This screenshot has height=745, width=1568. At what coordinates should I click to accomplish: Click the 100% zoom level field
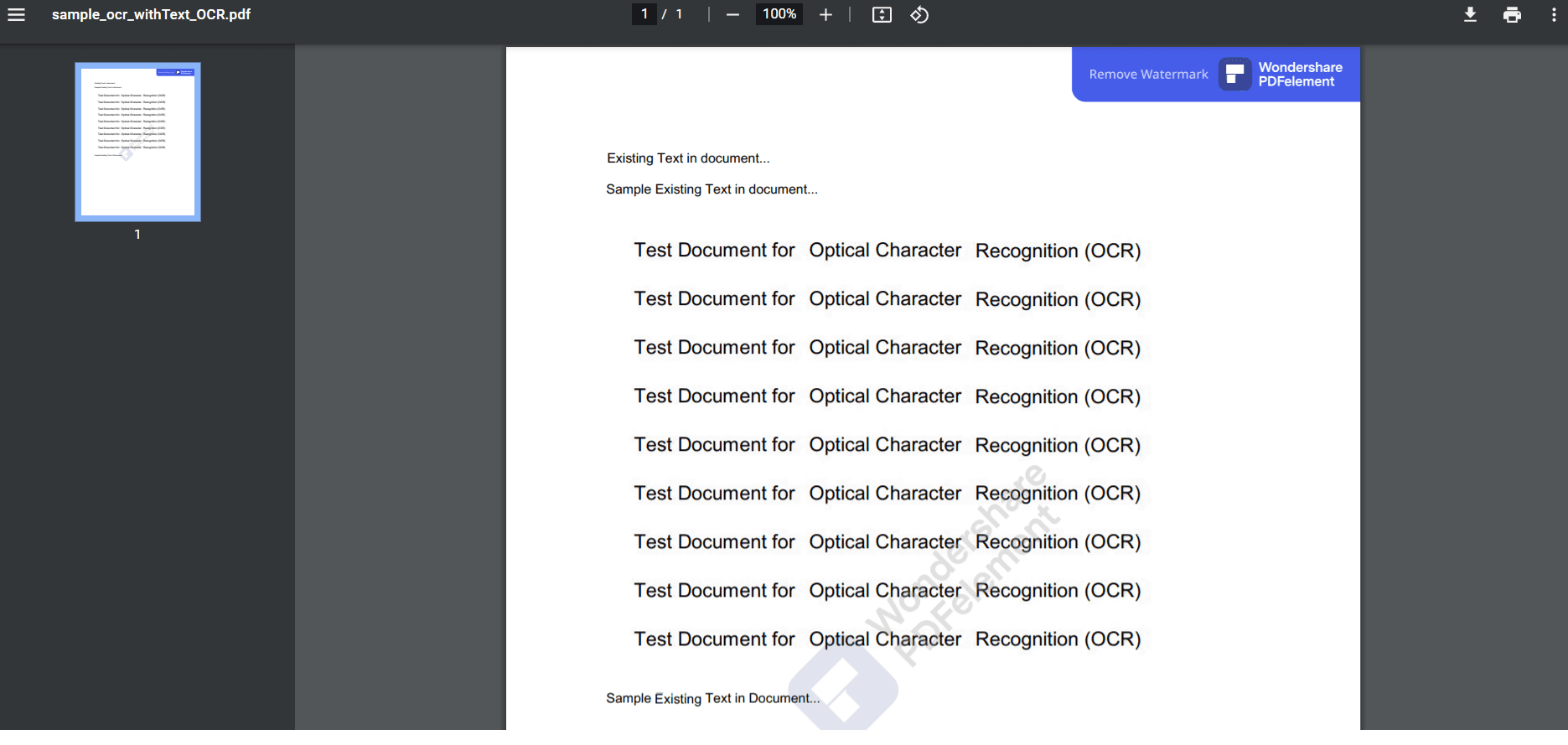coord(779,13)
